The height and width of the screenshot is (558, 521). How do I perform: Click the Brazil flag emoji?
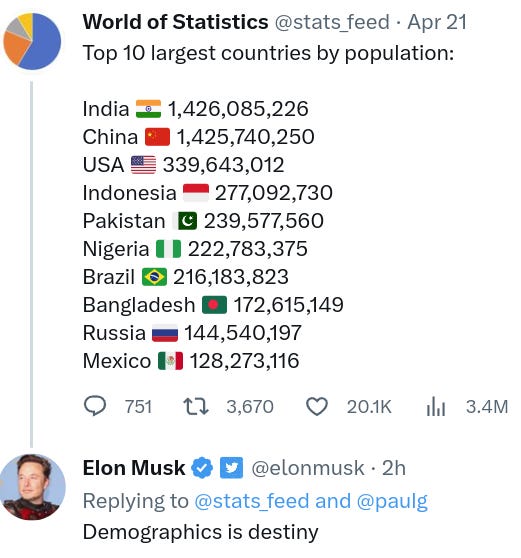tap(154, 277)
